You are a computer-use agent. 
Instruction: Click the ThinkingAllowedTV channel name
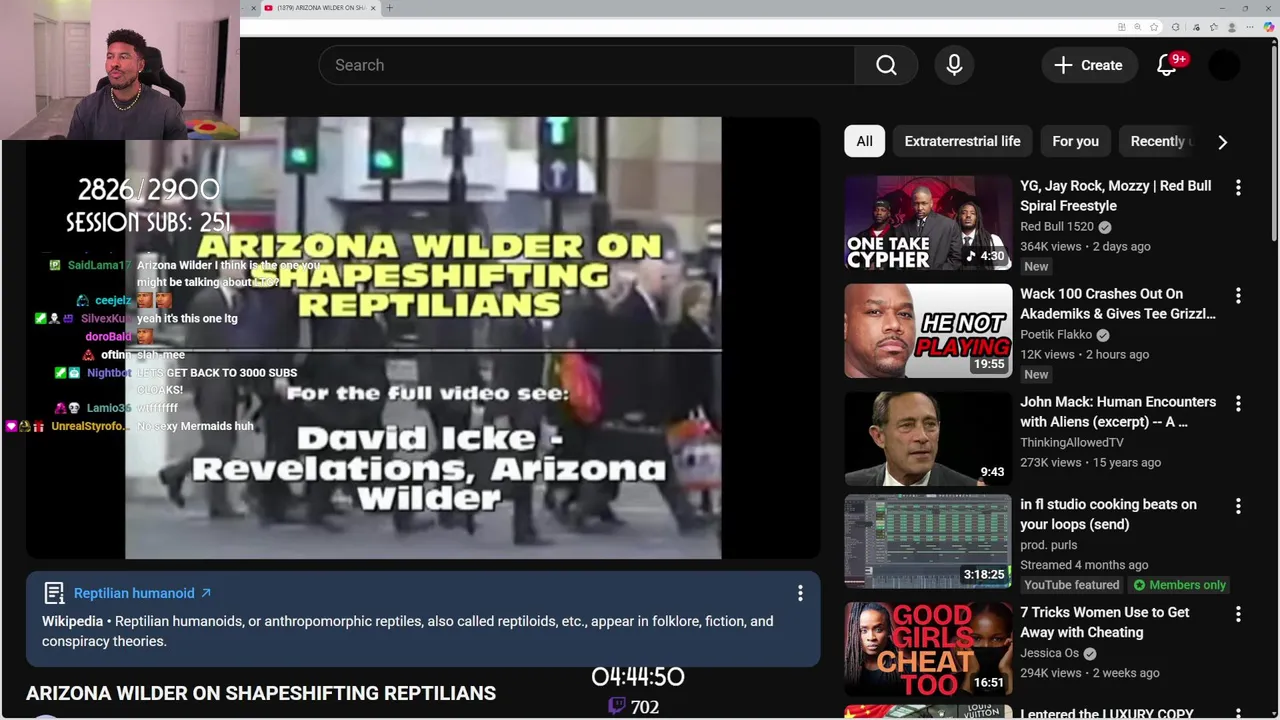[x=1072, y=442]
